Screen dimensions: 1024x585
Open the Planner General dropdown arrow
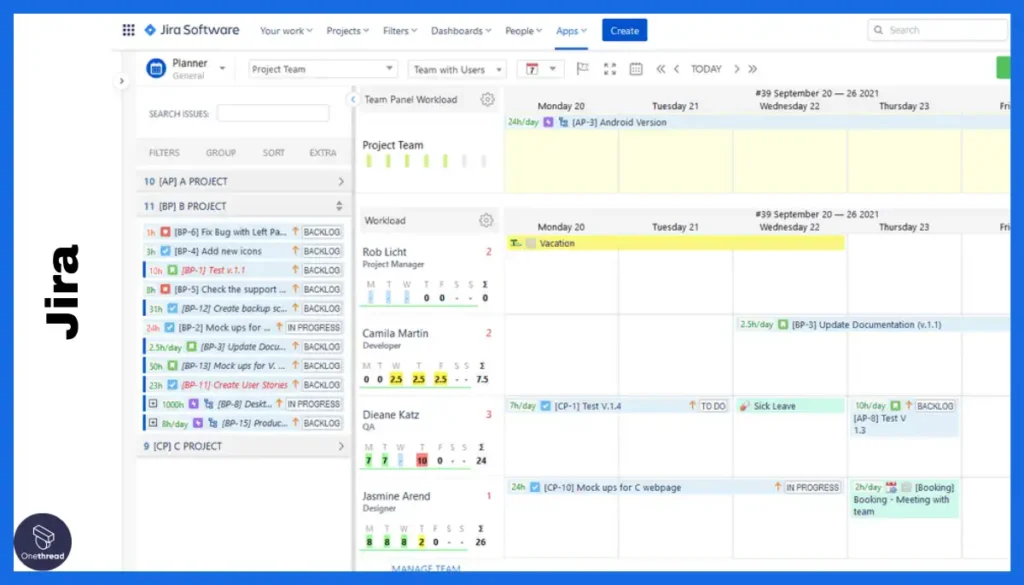click(x=222, y=69)
